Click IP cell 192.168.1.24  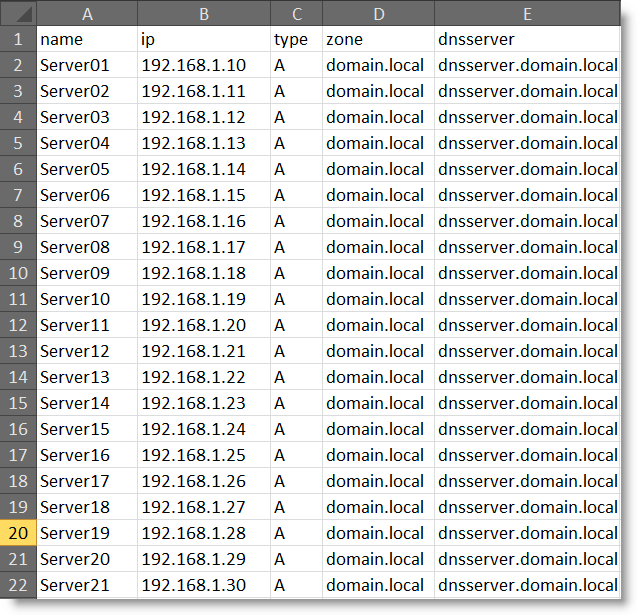coord(204,429)
